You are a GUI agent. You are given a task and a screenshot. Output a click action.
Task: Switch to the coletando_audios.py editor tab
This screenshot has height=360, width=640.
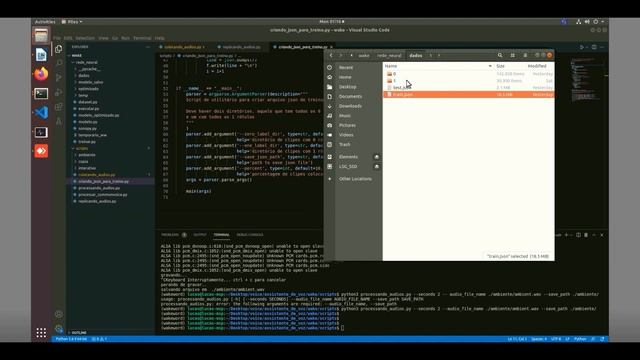pyautogui.click(x=183, y=47)
